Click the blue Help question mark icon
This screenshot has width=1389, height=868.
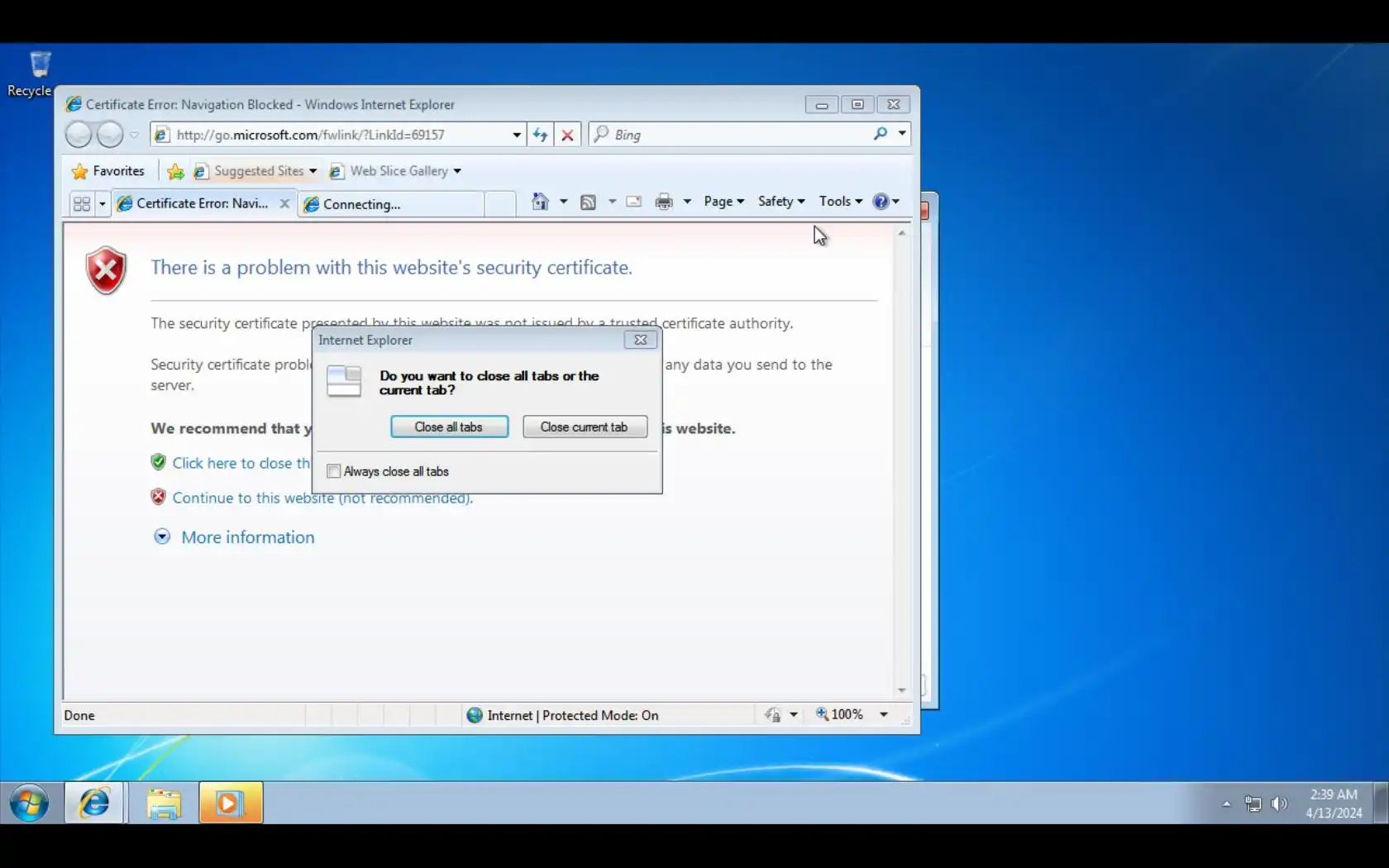click(x=881, y=202)
